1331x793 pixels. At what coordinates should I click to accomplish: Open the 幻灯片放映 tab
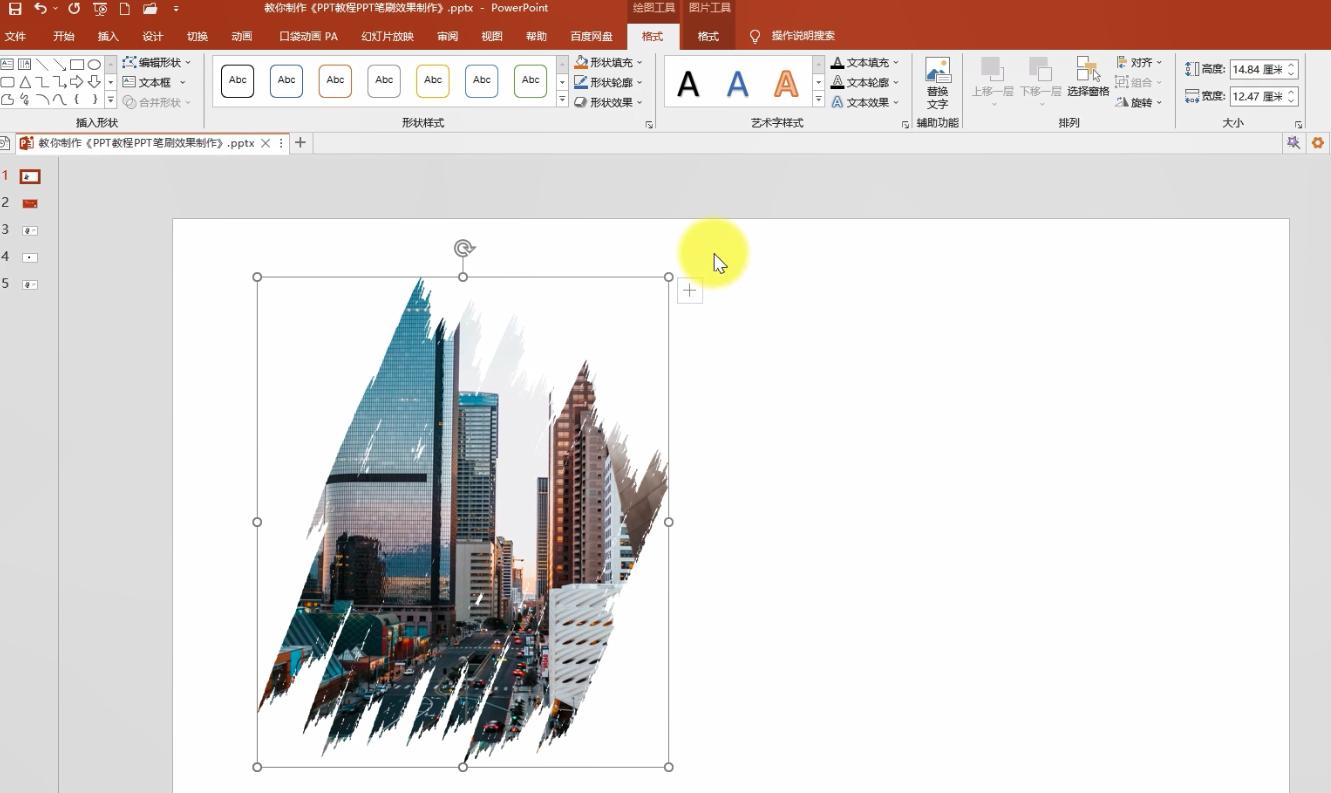[387, 36]
